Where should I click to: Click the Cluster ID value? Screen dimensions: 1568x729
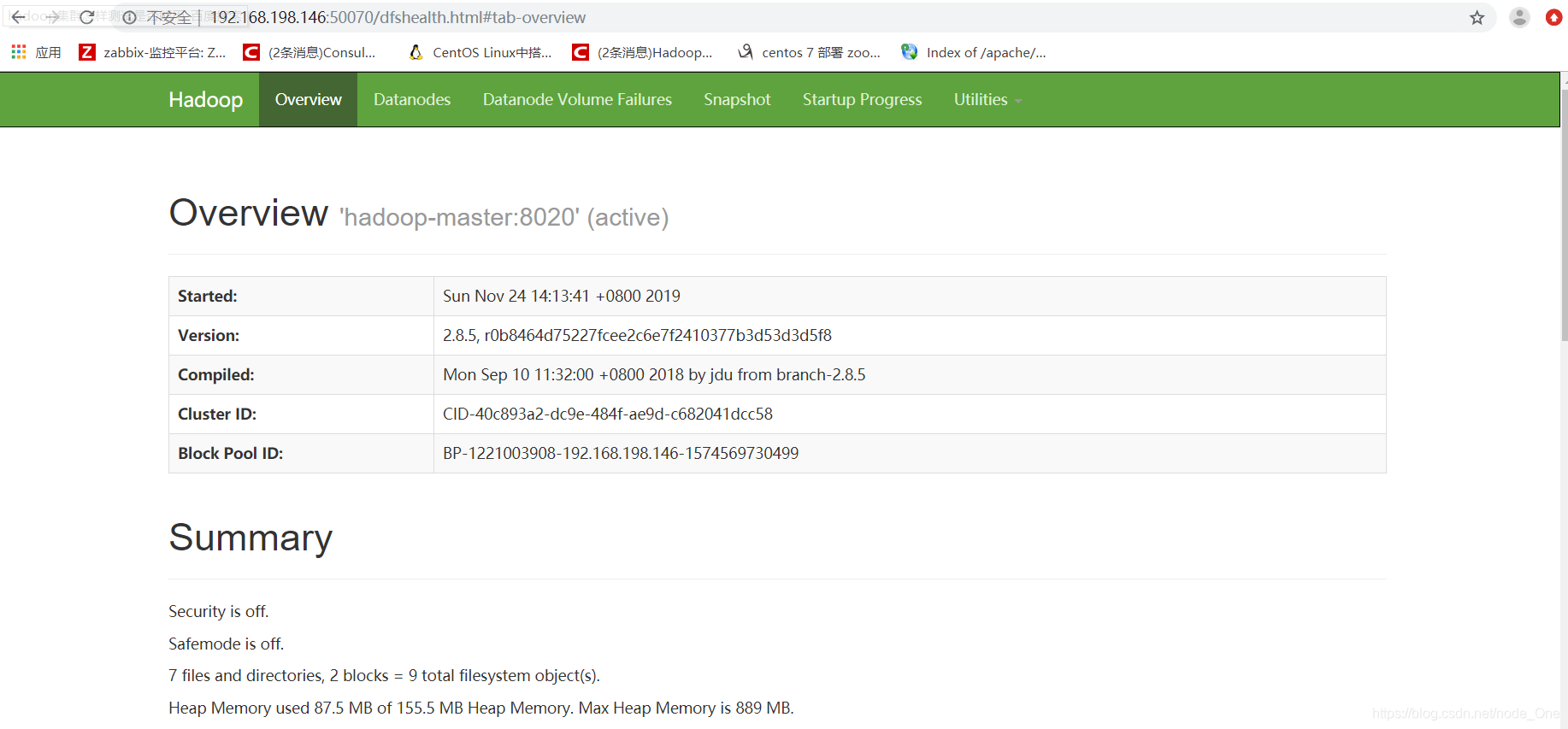tap(608, 414)
